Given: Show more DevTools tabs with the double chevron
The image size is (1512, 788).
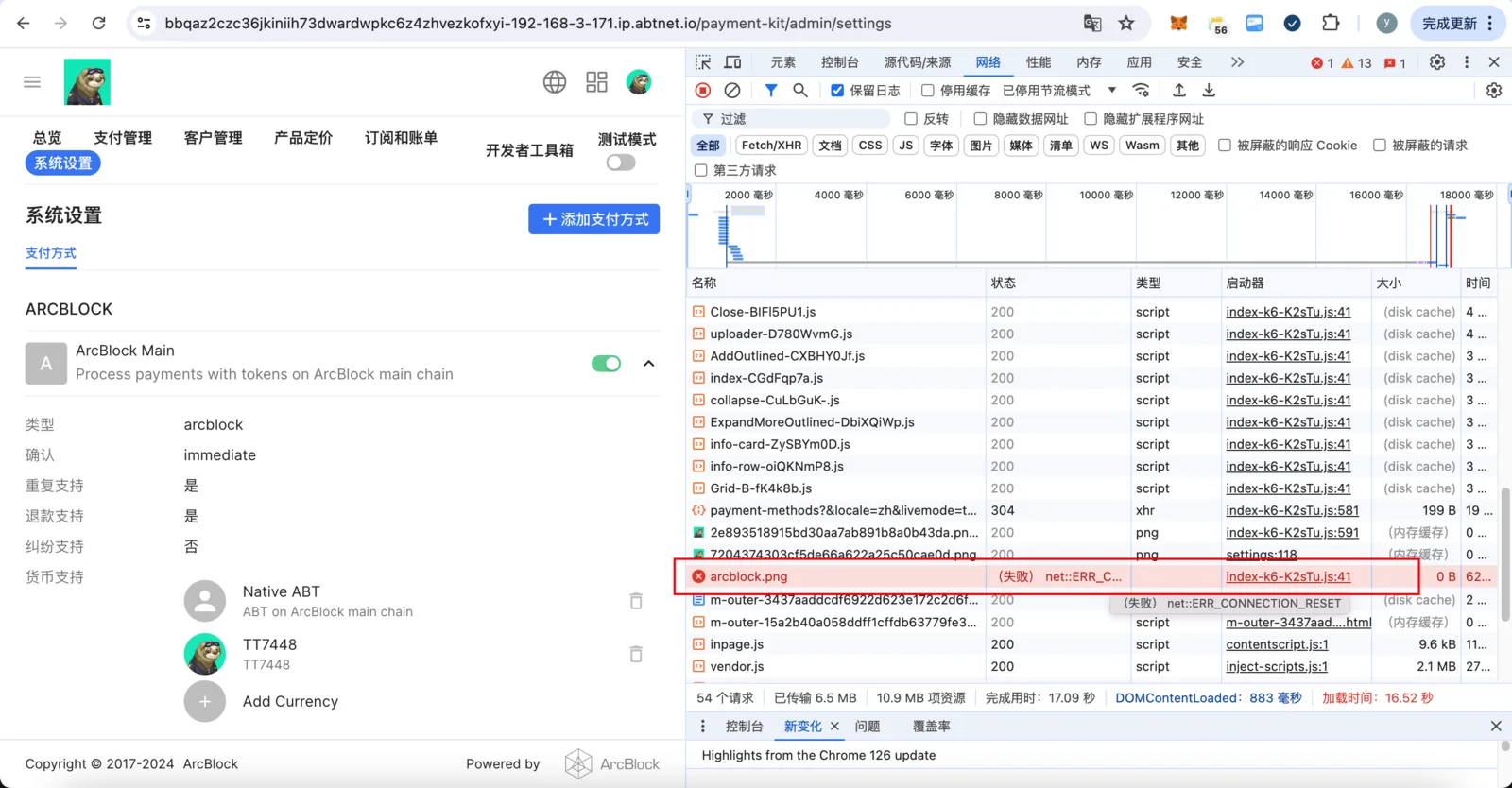Looking at the screenshot, I should 1237,62.
